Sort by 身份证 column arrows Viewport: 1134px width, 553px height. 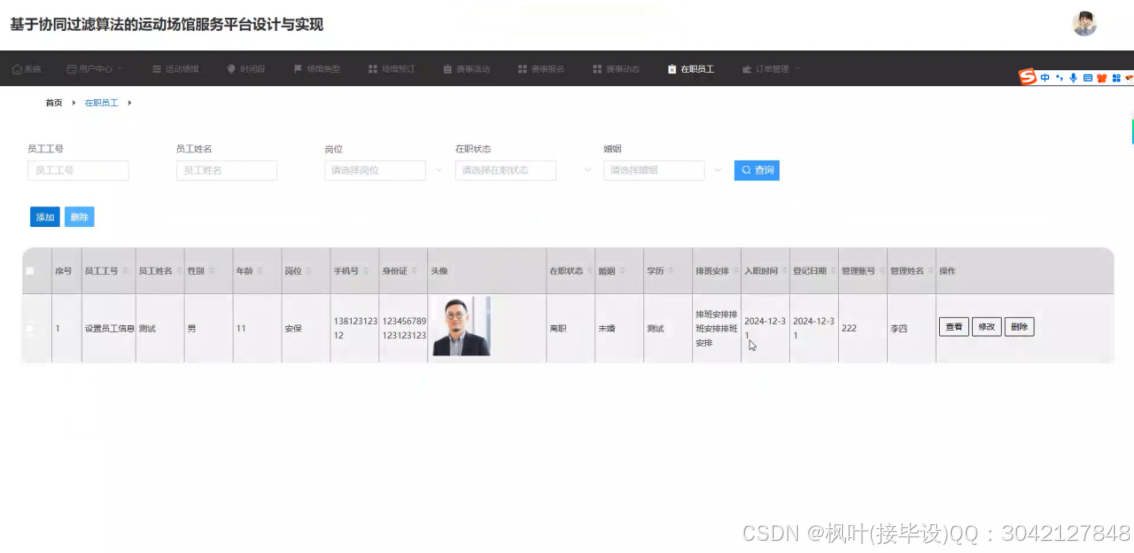tap(415, 271)
